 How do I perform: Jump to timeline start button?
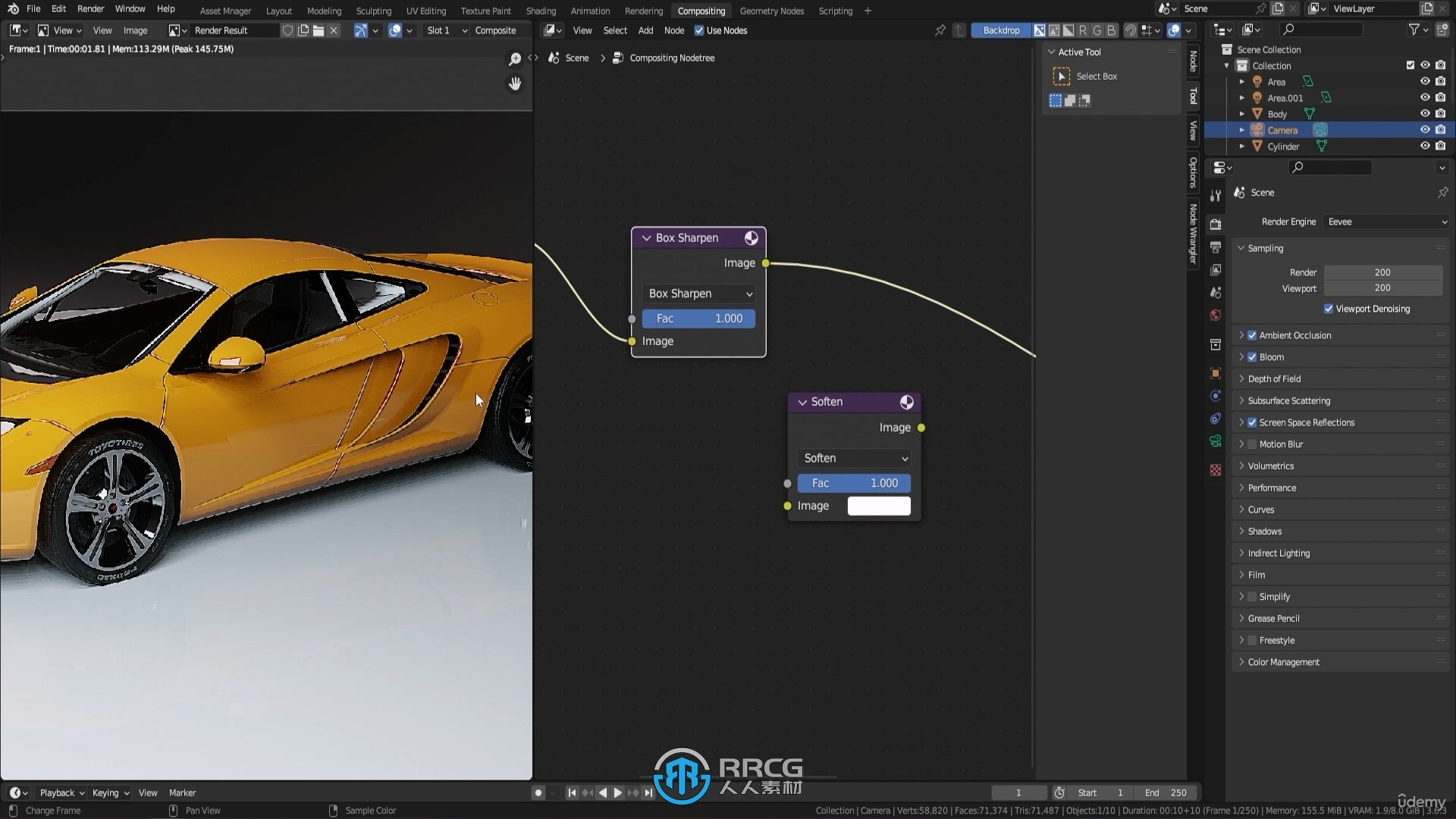click(572, 792)
